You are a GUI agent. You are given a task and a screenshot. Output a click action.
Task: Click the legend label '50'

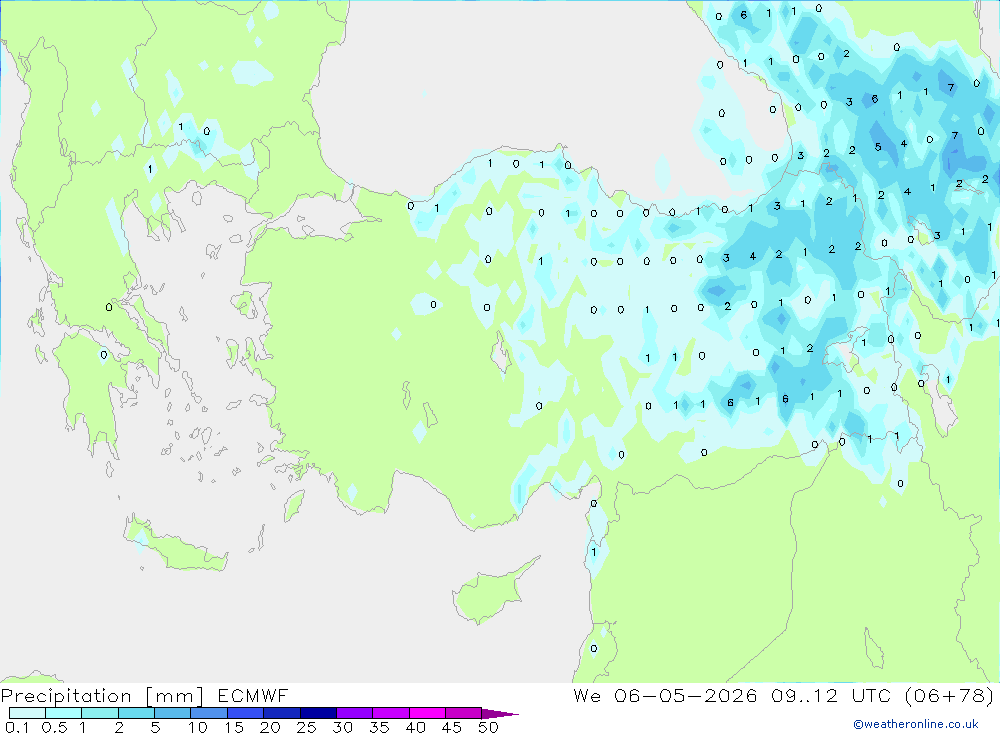pyautogui.click(x=489, y=727)
